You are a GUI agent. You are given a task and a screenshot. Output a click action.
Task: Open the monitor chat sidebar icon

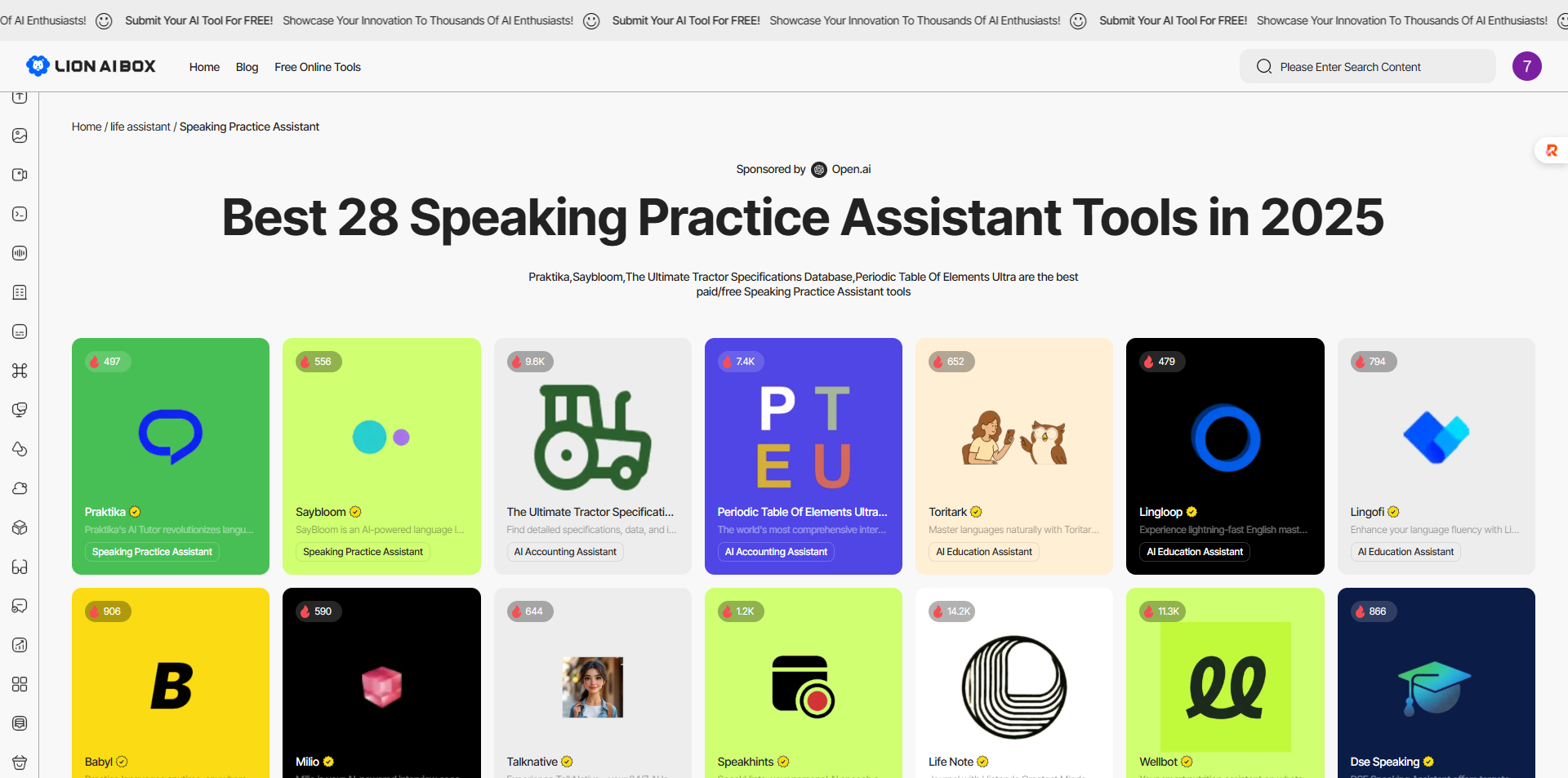[x=20, y=410]
